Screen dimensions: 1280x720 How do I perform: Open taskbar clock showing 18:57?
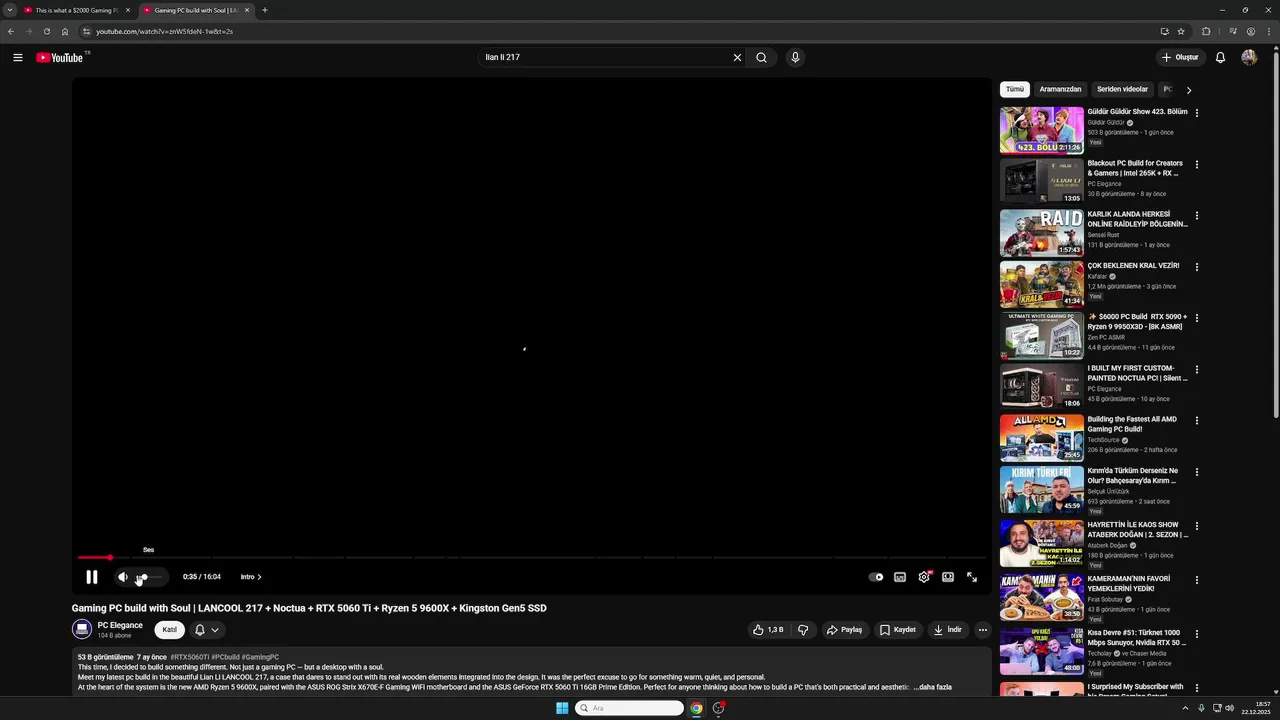[1256, 708]
